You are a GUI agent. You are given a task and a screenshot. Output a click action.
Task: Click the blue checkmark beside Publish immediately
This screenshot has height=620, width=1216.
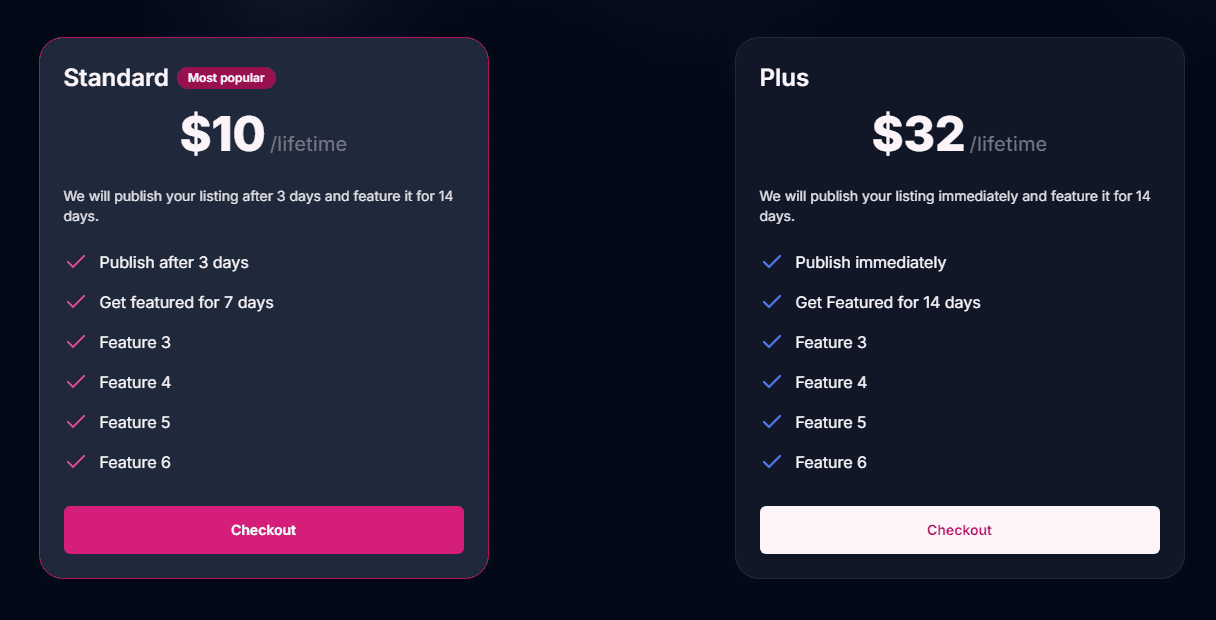[x=772, y=262]
